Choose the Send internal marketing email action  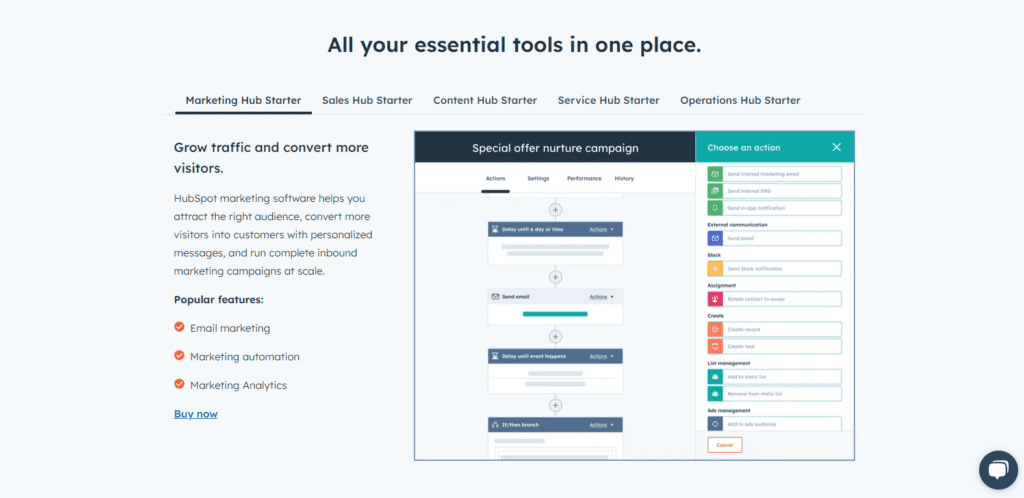[x=775, y=174]
